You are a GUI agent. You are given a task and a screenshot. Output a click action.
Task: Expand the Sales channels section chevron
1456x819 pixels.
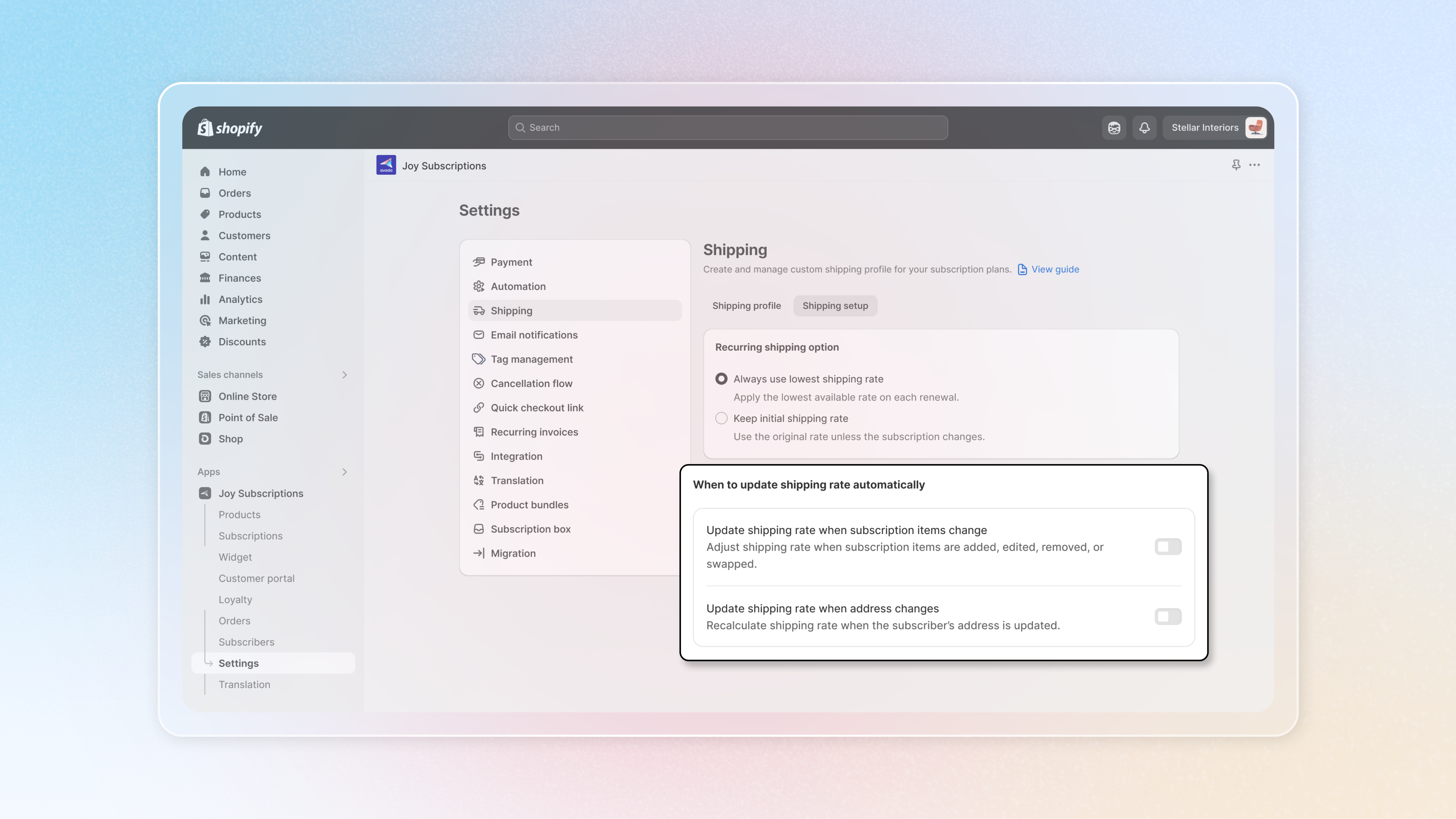tap(344, 375)
